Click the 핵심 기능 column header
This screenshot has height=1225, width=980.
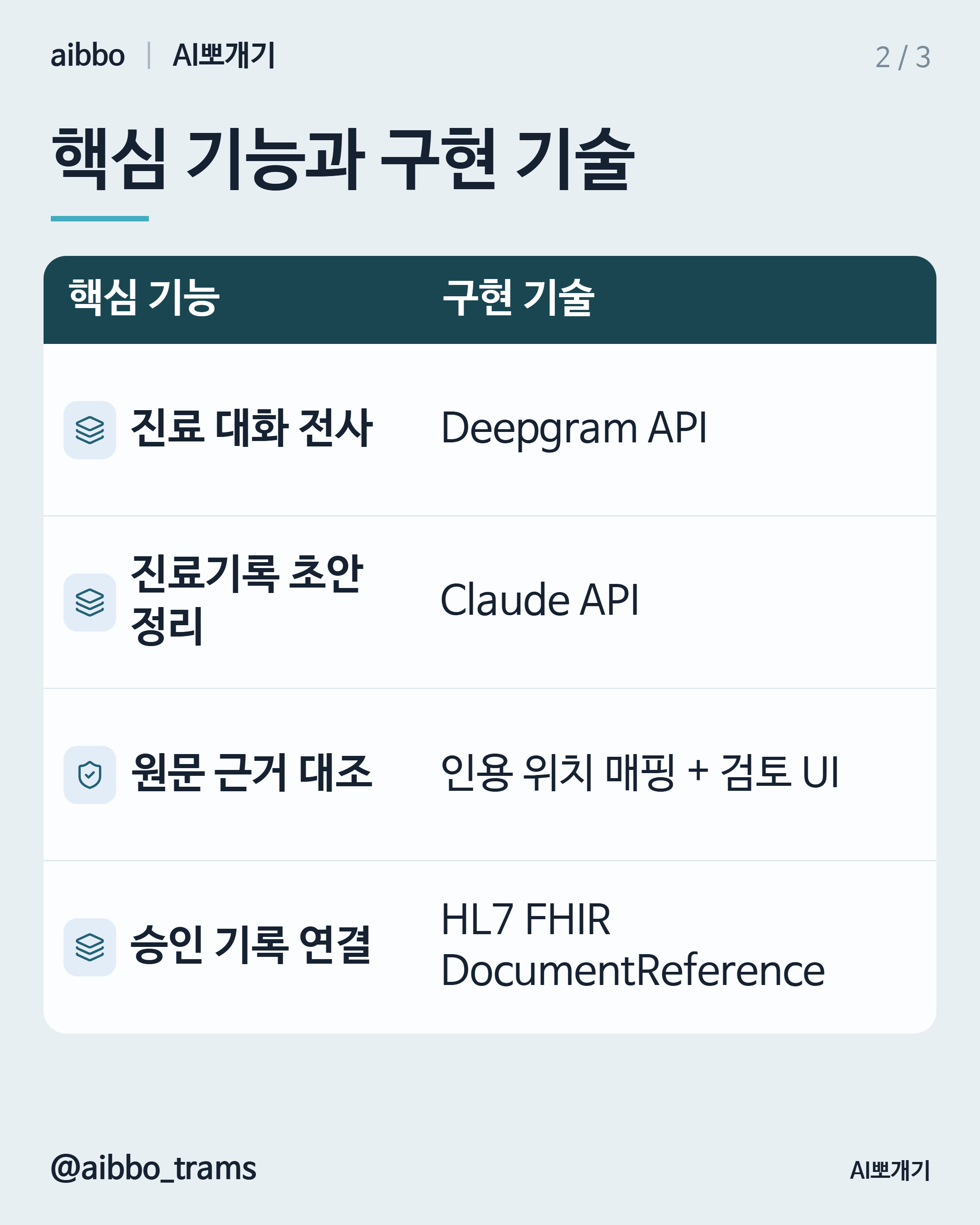(x=144, y=297)
